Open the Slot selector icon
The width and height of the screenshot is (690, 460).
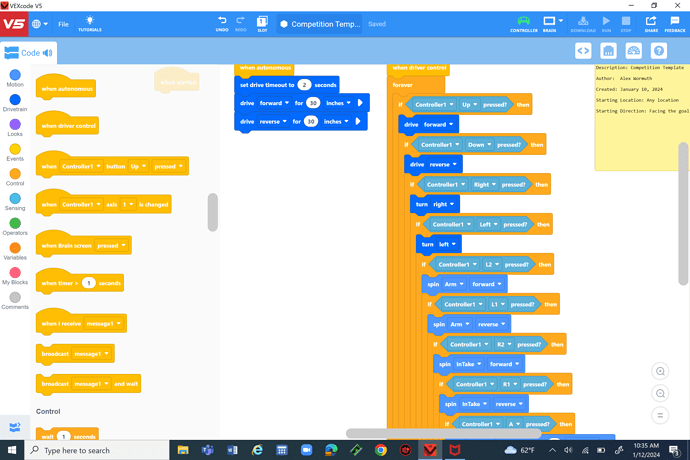pyautogui.click(x=262, y=24)
